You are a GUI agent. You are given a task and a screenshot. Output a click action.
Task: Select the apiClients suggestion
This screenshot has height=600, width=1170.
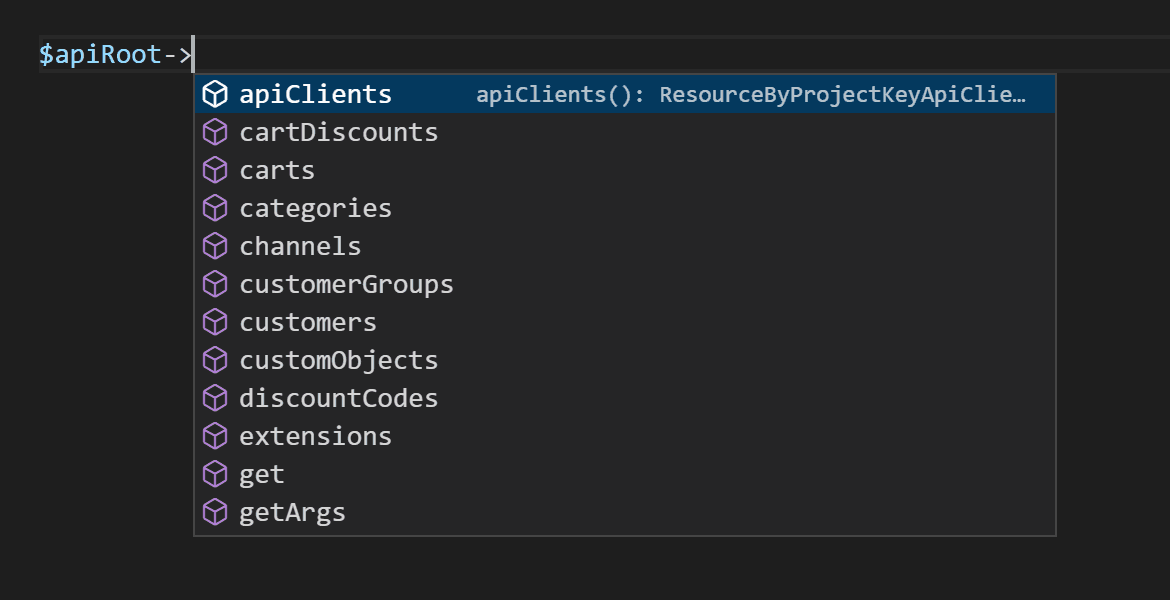pyautogui.click(x=315, y=94)
